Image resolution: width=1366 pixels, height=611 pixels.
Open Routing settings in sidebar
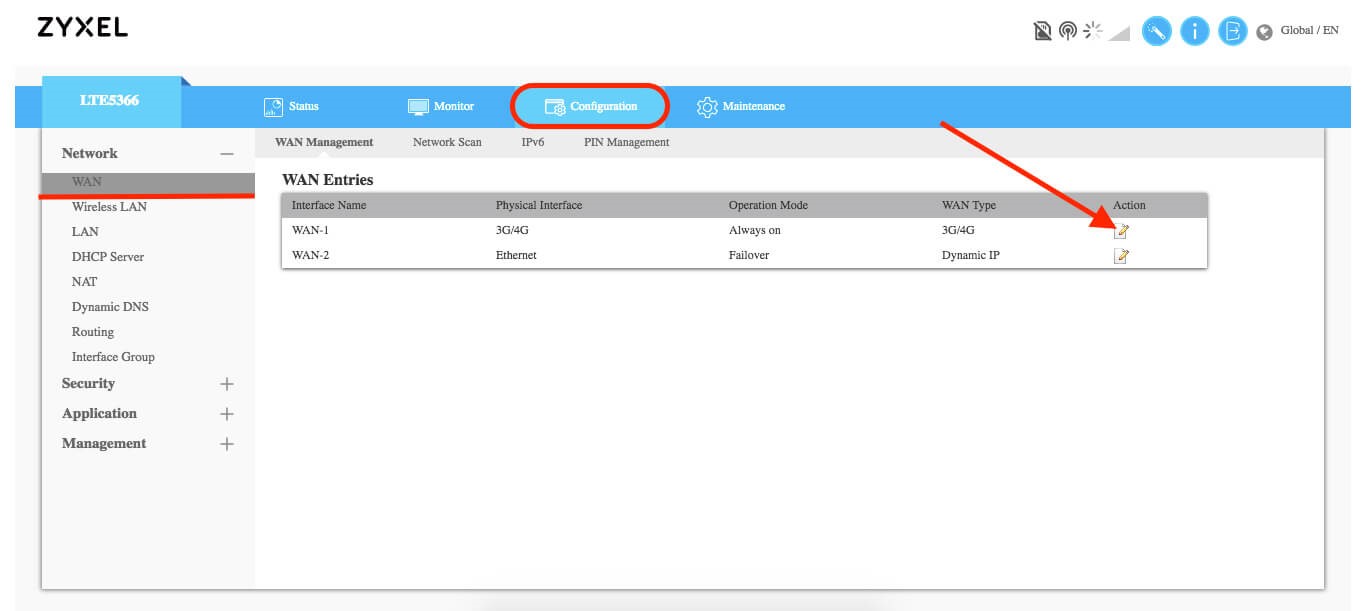tap(93, 332)
